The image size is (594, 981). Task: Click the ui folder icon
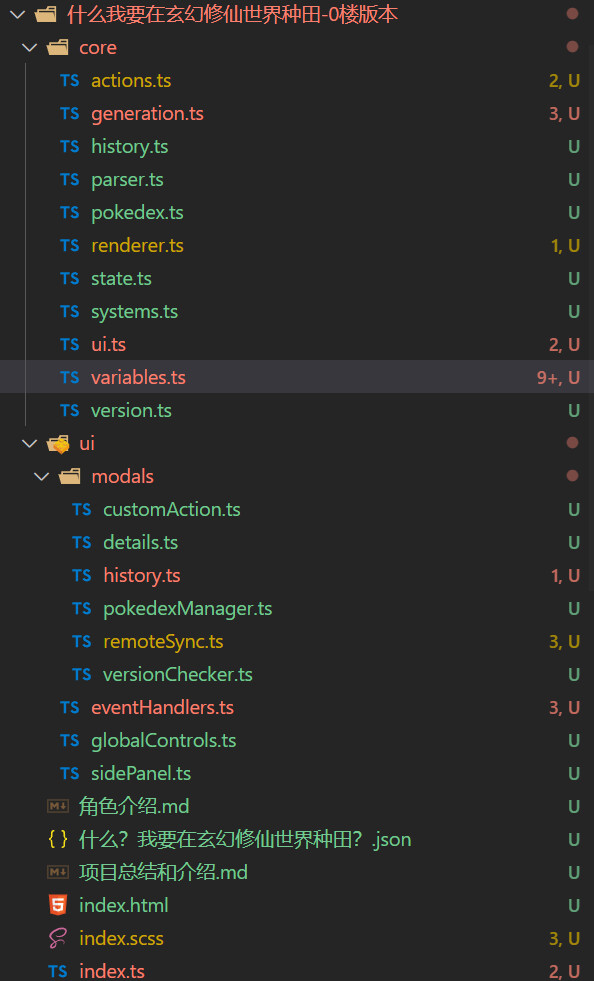point(58,444)
